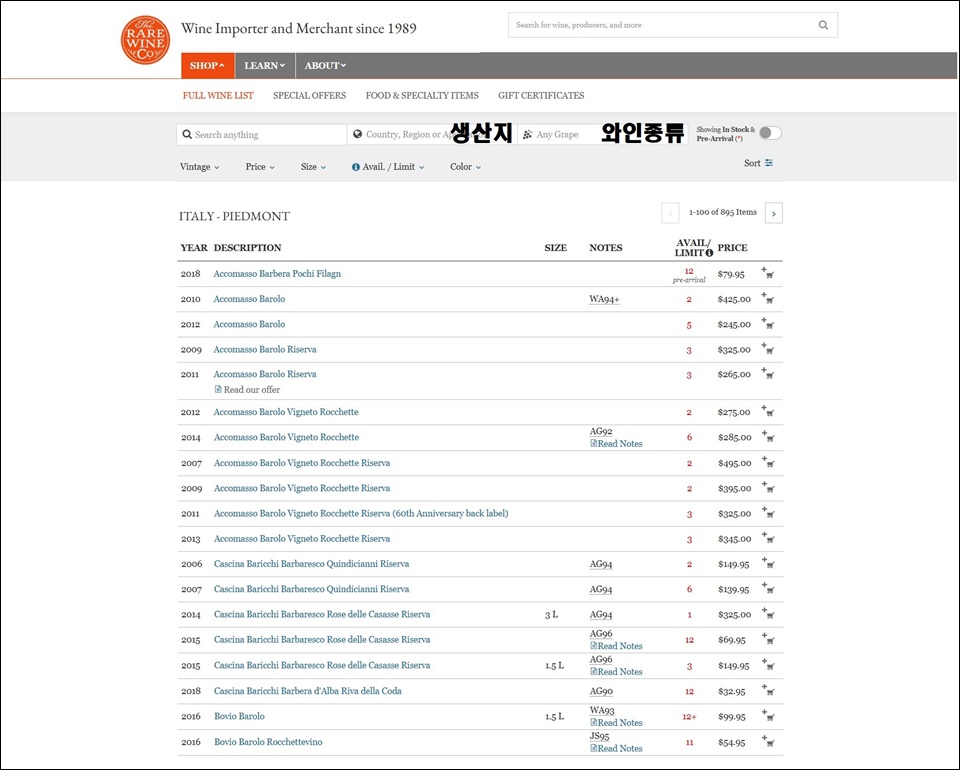The width and height of the screenshot is (960, 770).
Task: Click the main wine search field
Action: (672, 25)
